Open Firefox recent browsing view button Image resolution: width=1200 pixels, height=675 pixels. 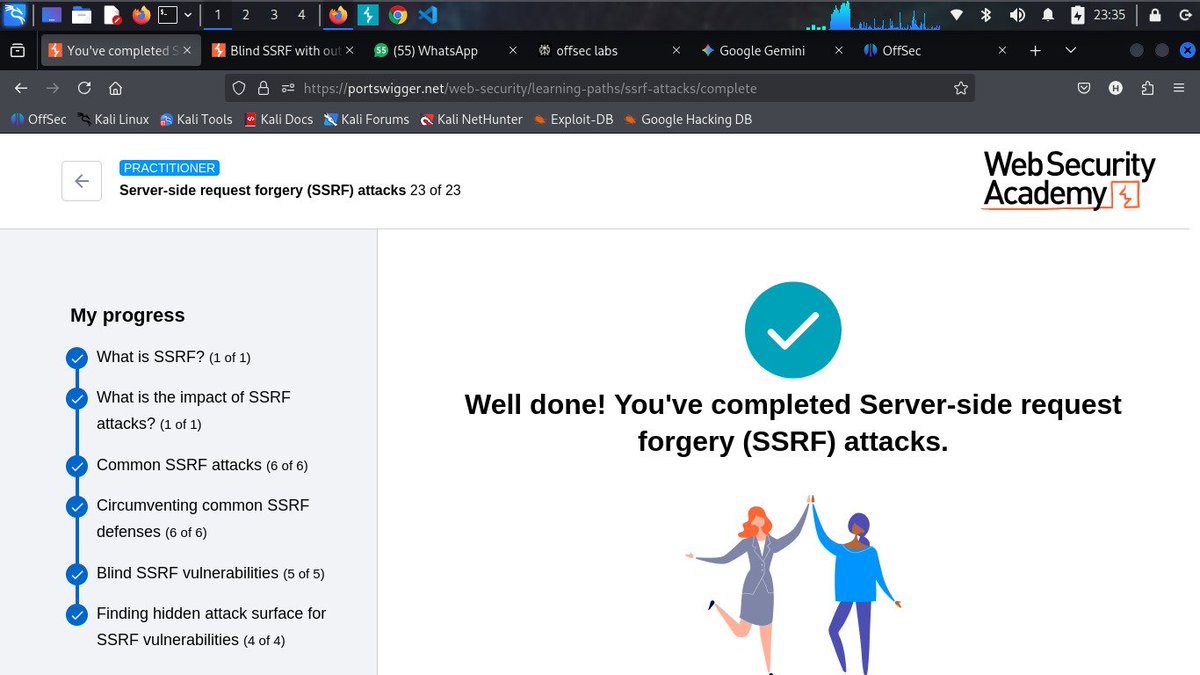tap(17, 50)
